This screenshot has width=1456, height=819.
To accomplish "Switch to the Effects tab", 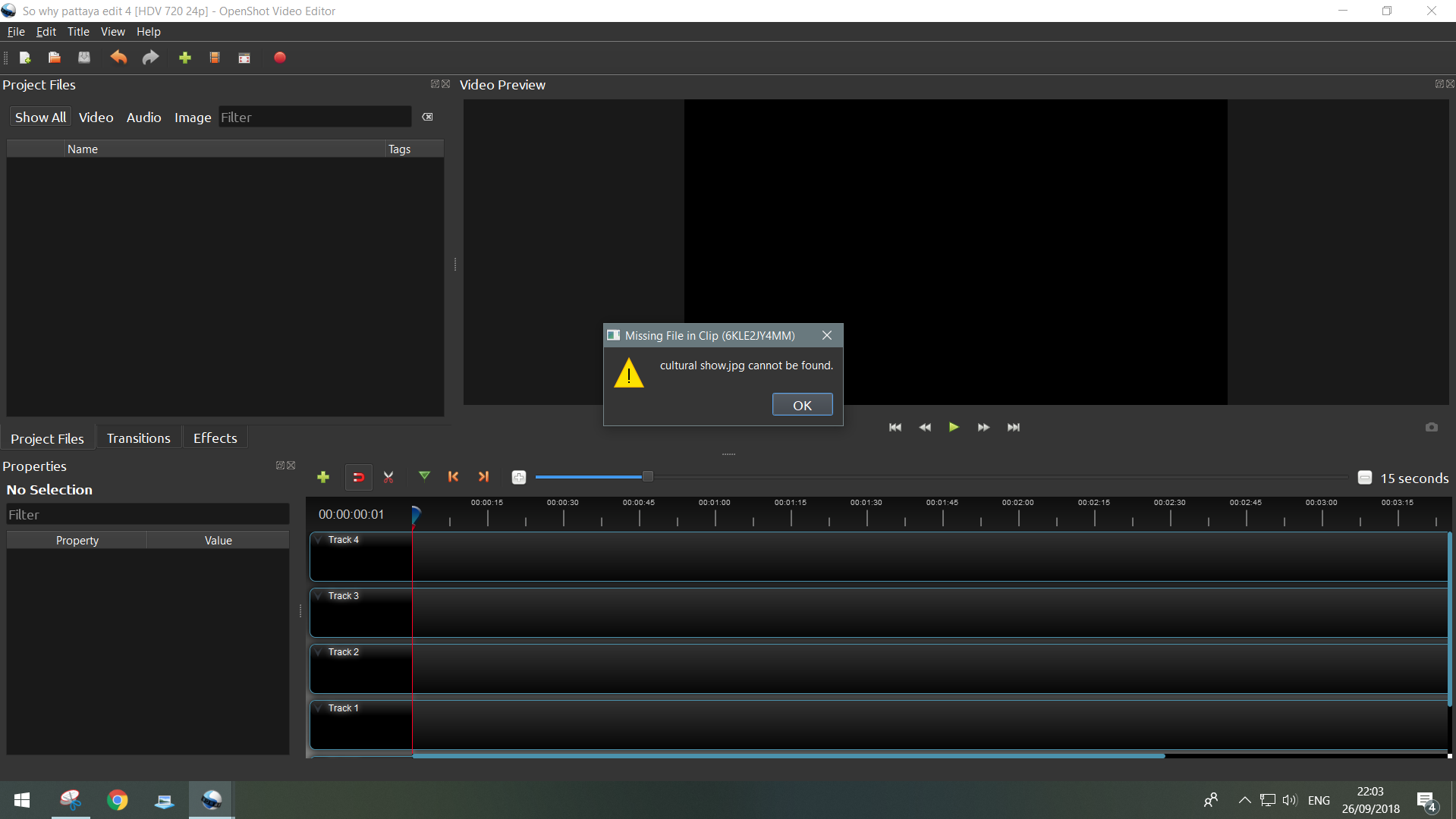I will point(215,438).
